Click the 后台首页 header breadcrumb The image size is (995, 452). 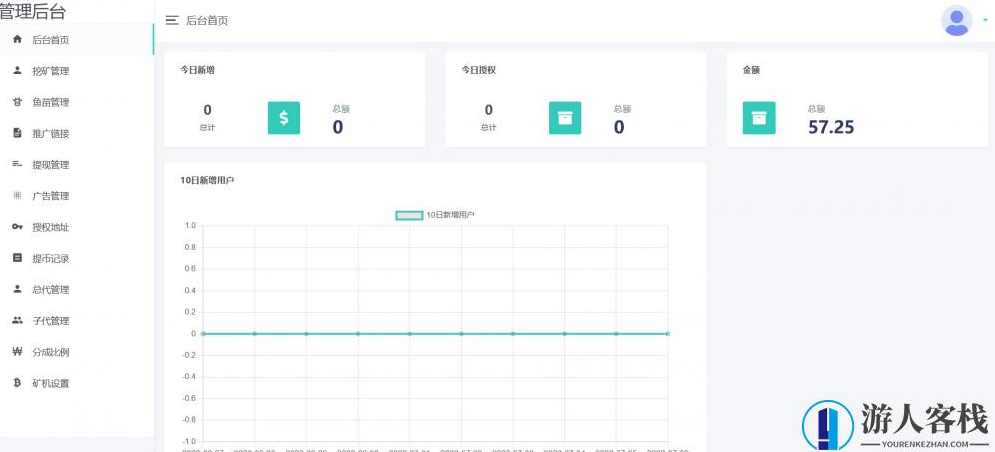207,20
